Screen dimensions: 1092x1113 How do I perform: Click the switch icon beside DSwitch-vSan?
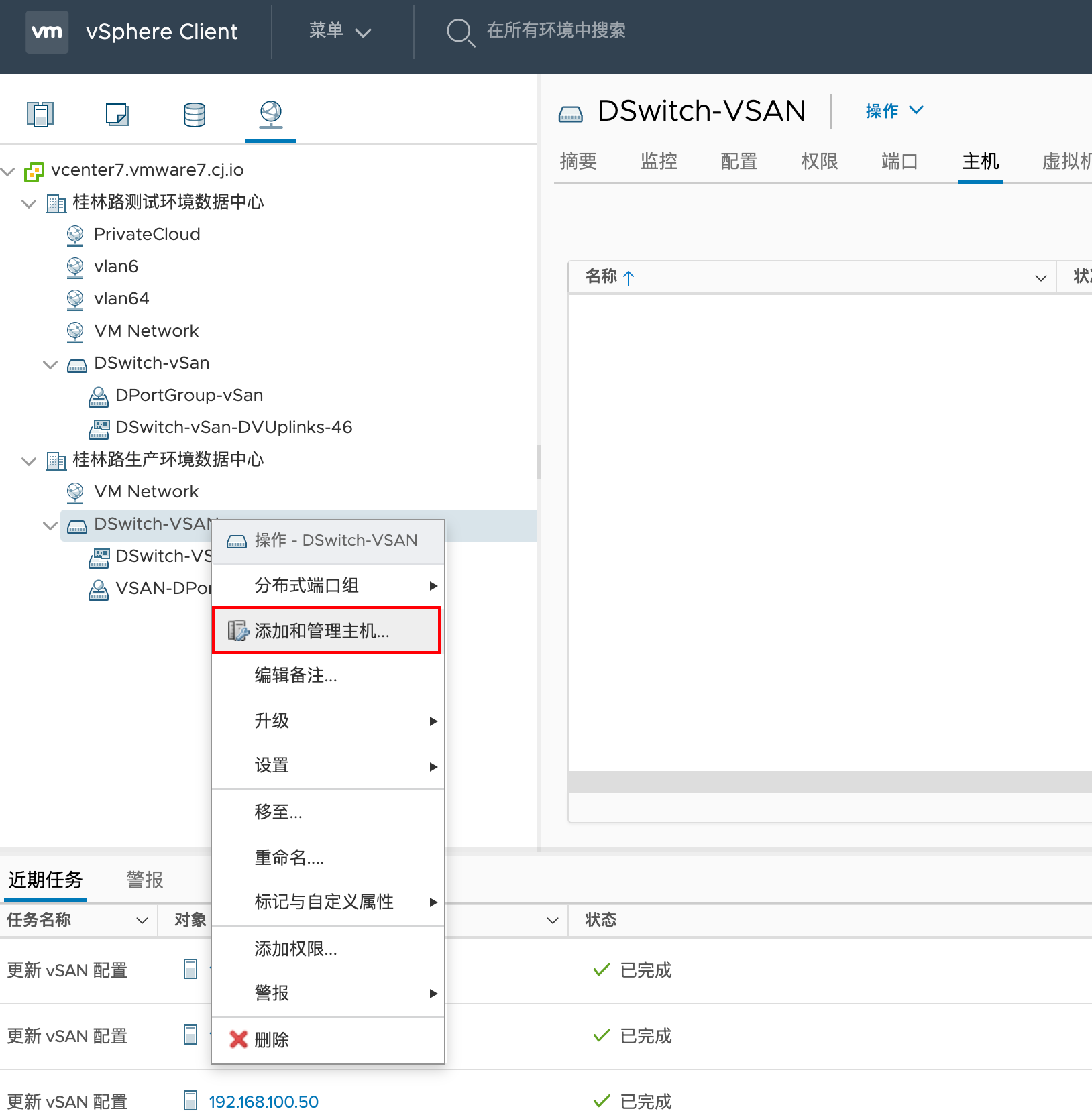77,365
